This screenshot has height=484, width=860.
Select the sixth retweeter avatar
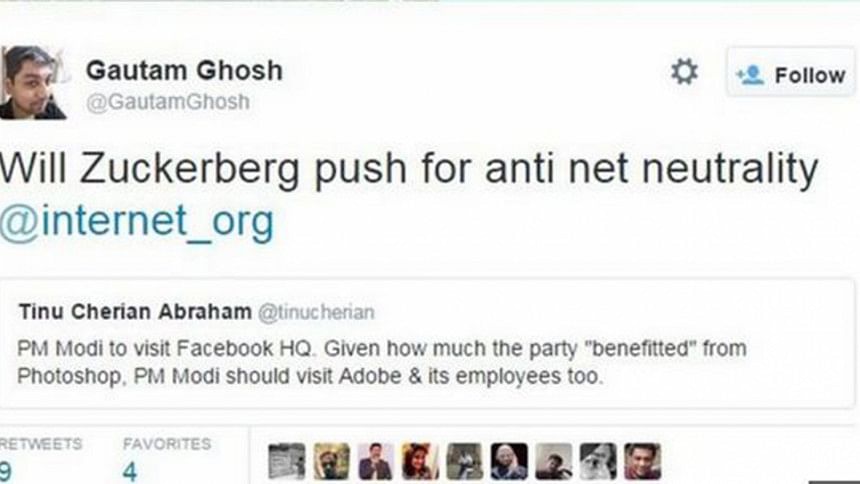click(509, 462)
